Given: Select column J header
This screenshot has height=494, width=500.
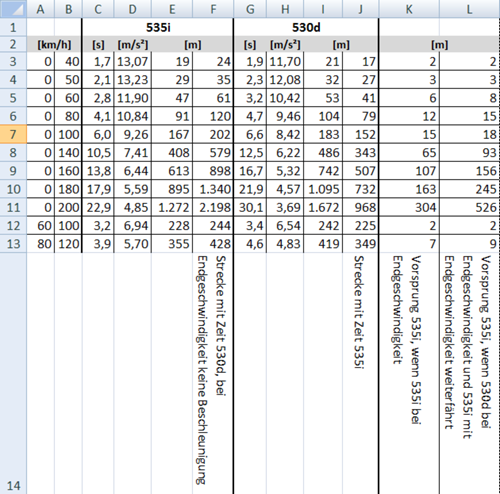Looking at the screenshot, I should (x=360, y=9).
